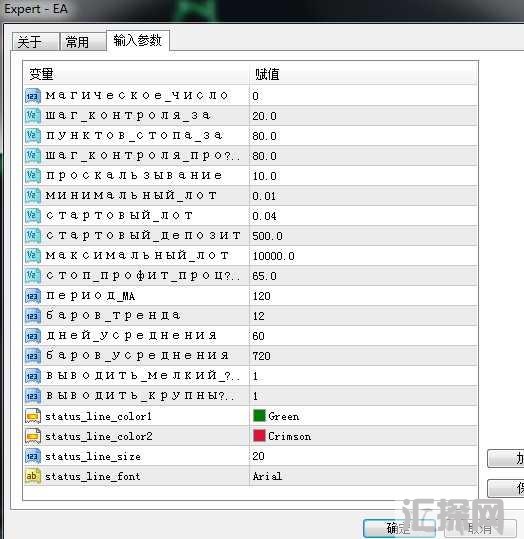The image size is (524, 539).
Task: Select the проскальзывание variable name
Action: click(x=134, y=176)
